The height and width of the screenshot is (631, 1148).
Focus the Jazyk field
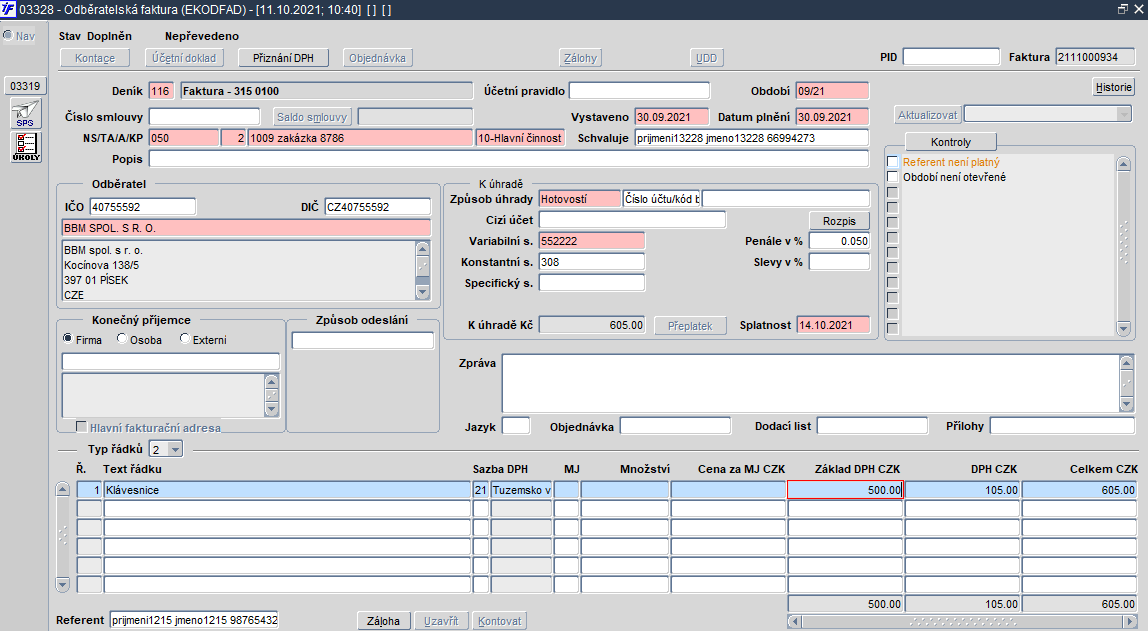click(516, 426)
